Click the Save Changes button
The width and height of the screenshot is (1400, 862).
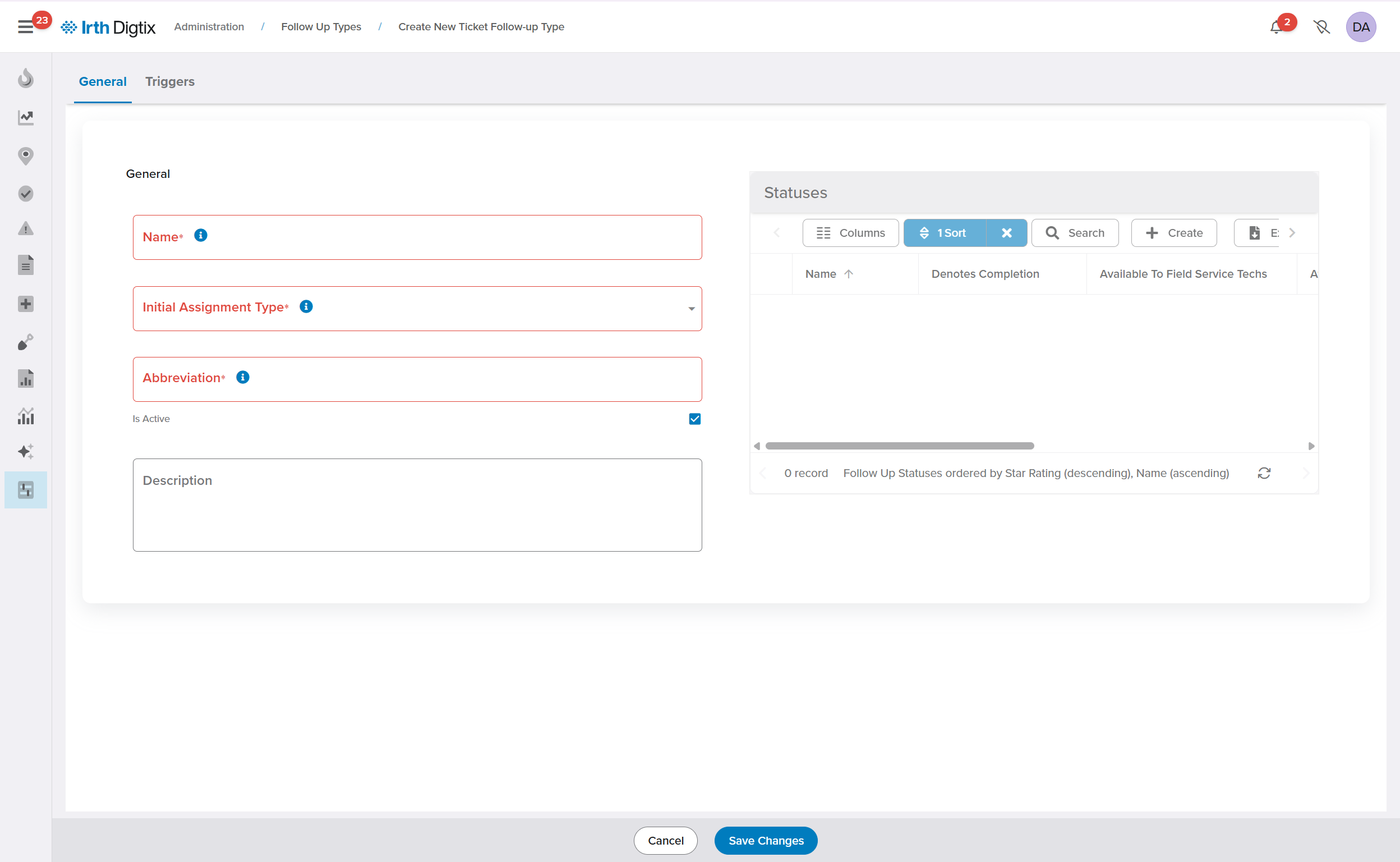(765, 840)
